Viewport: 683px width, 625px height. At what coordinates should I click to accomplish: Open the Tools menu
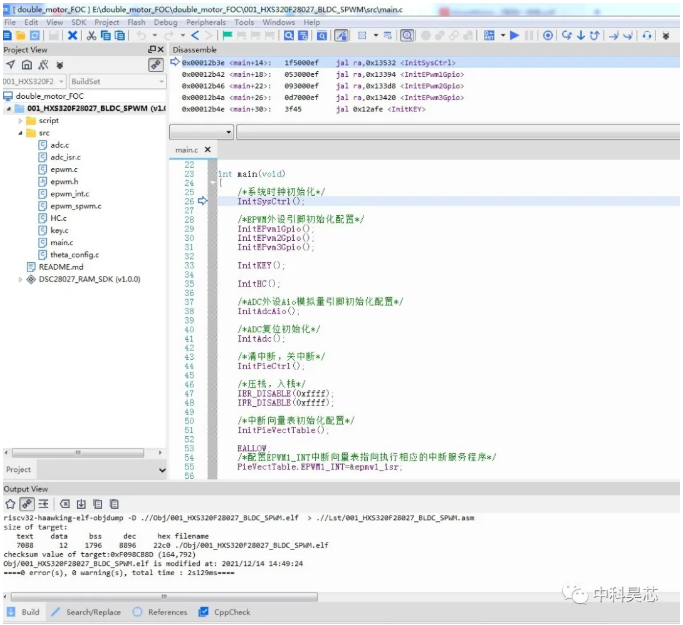pos(244,22)
